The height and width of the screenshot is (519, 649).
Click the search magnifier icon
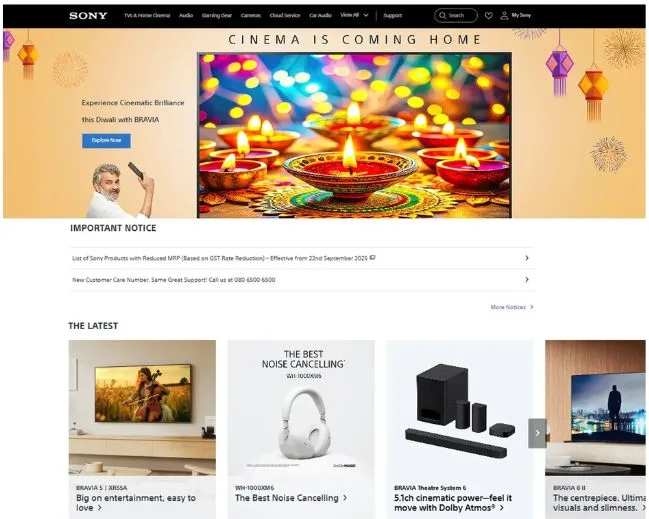click(x=442, y=16)
